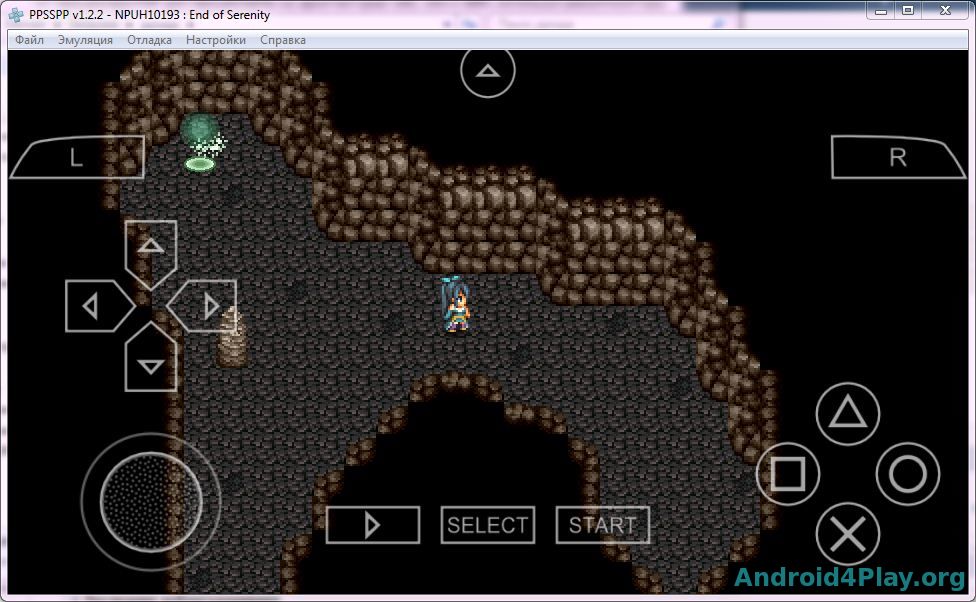Tap the Cross action button
Viewport: 976px width, 602px height.
pyautogui.click(x=847, y=534)
